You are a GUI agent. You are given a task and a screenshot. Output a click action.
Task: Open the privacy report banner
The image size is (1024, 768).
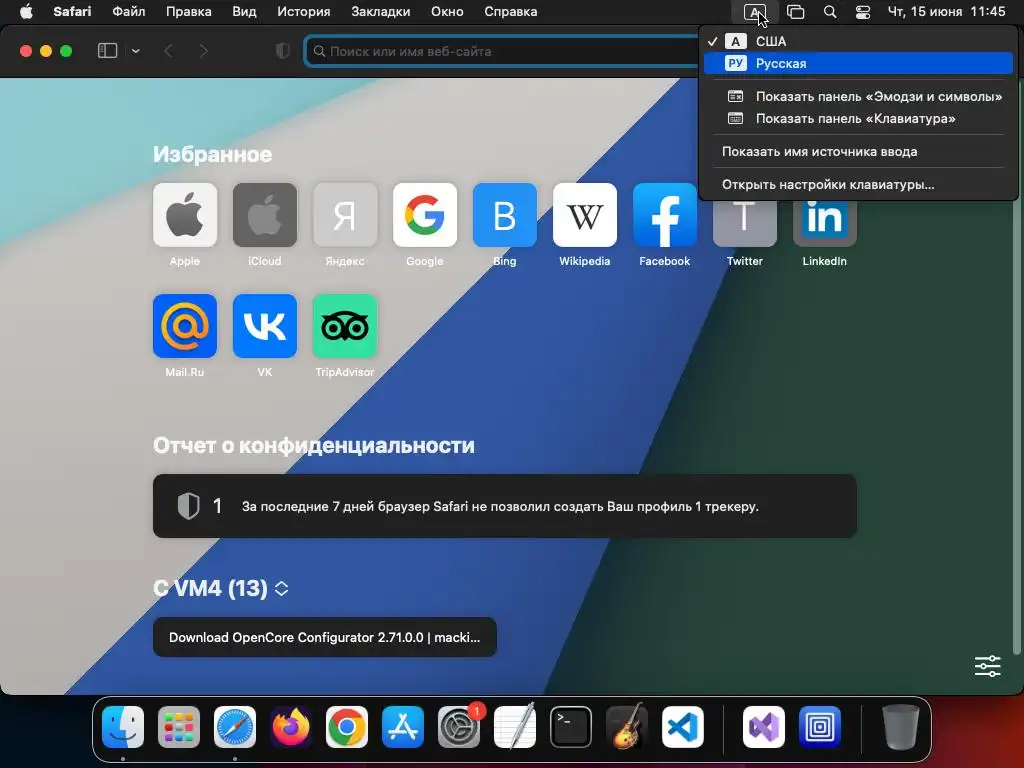click(505, 506)
